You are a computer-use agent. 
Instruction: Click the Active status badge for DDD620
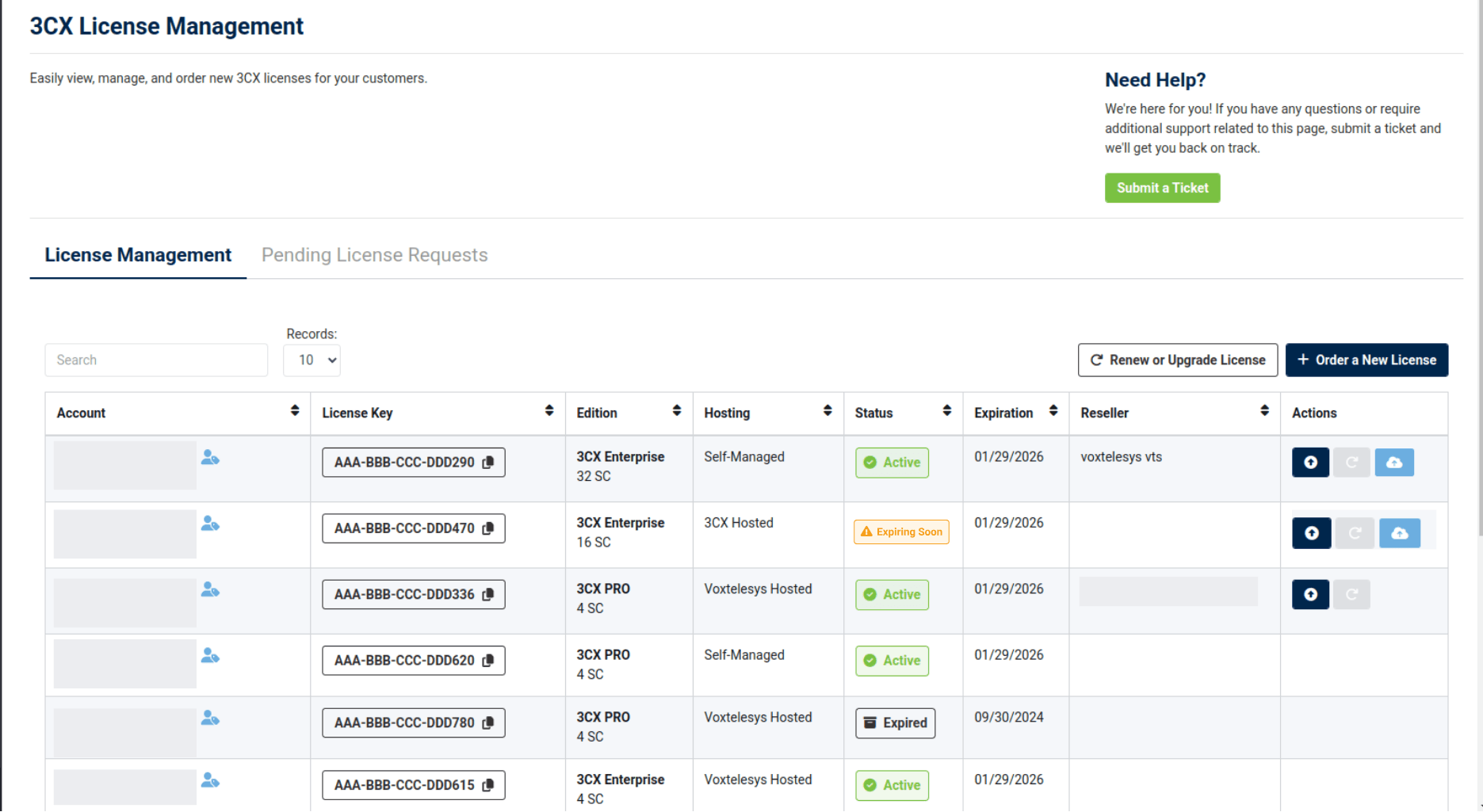892,661
